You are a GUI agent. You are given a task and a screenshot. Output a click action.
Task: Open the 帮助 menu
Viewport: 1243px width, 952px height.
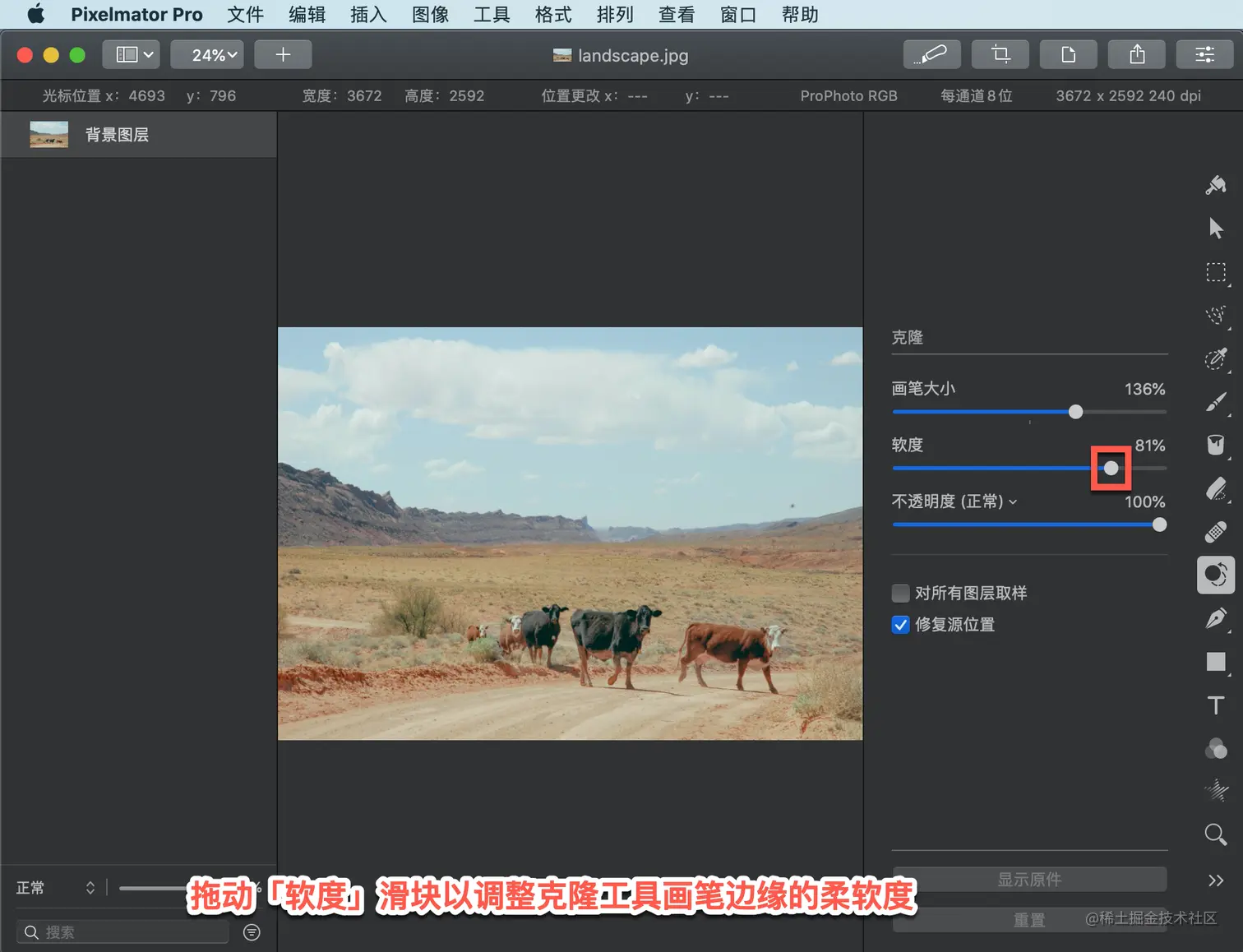800,15
